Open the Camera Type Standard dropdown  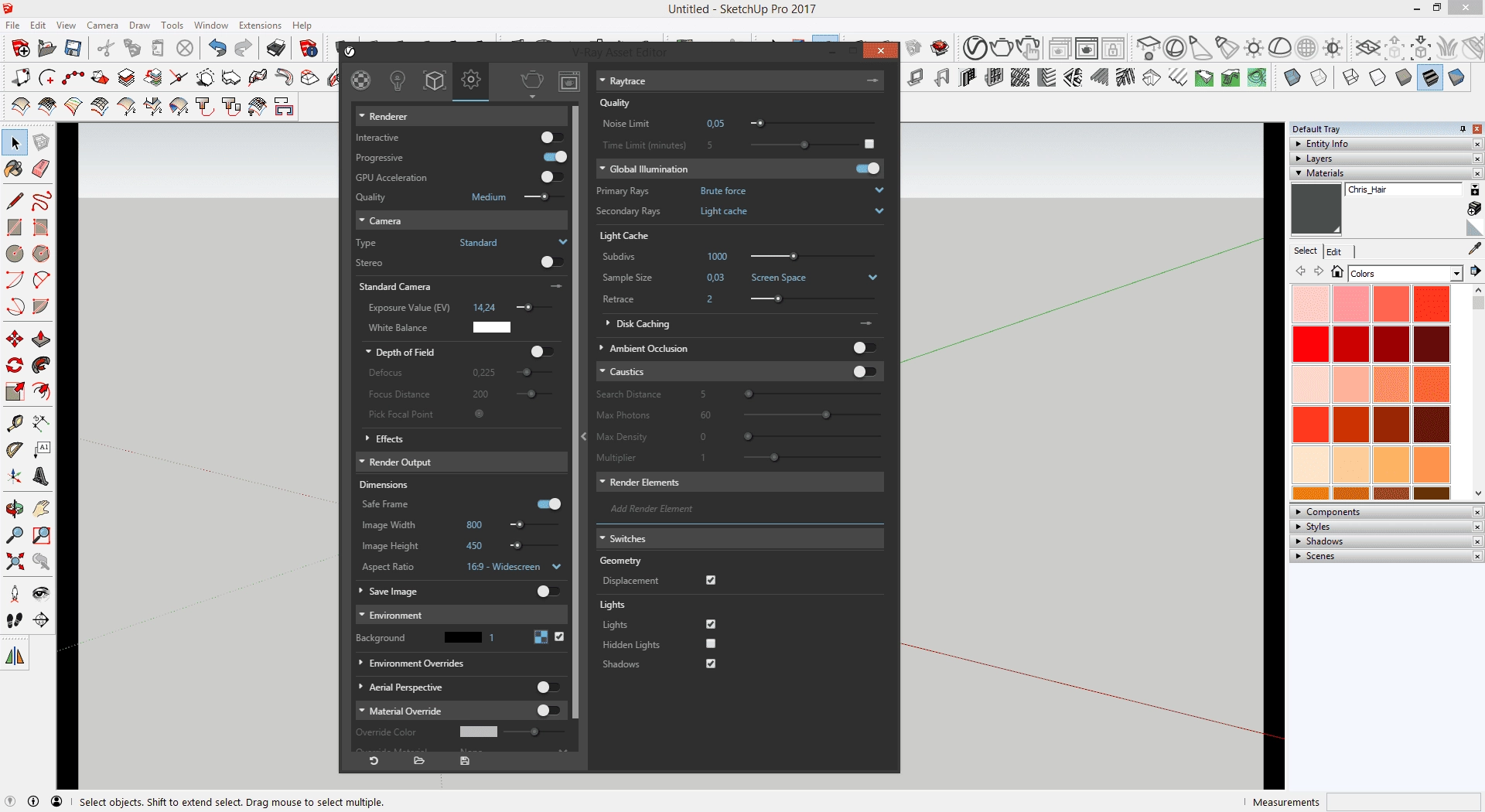click(514, 242)
